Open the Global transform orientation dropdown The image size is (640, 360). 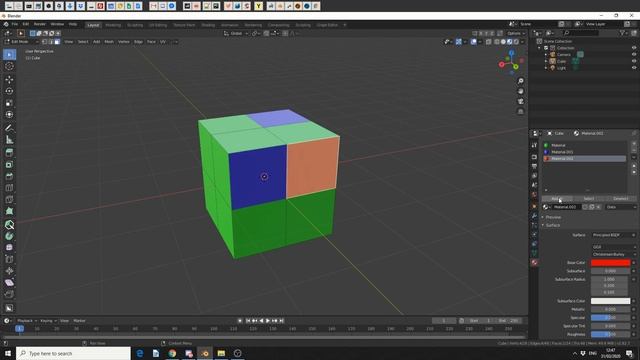236,33
